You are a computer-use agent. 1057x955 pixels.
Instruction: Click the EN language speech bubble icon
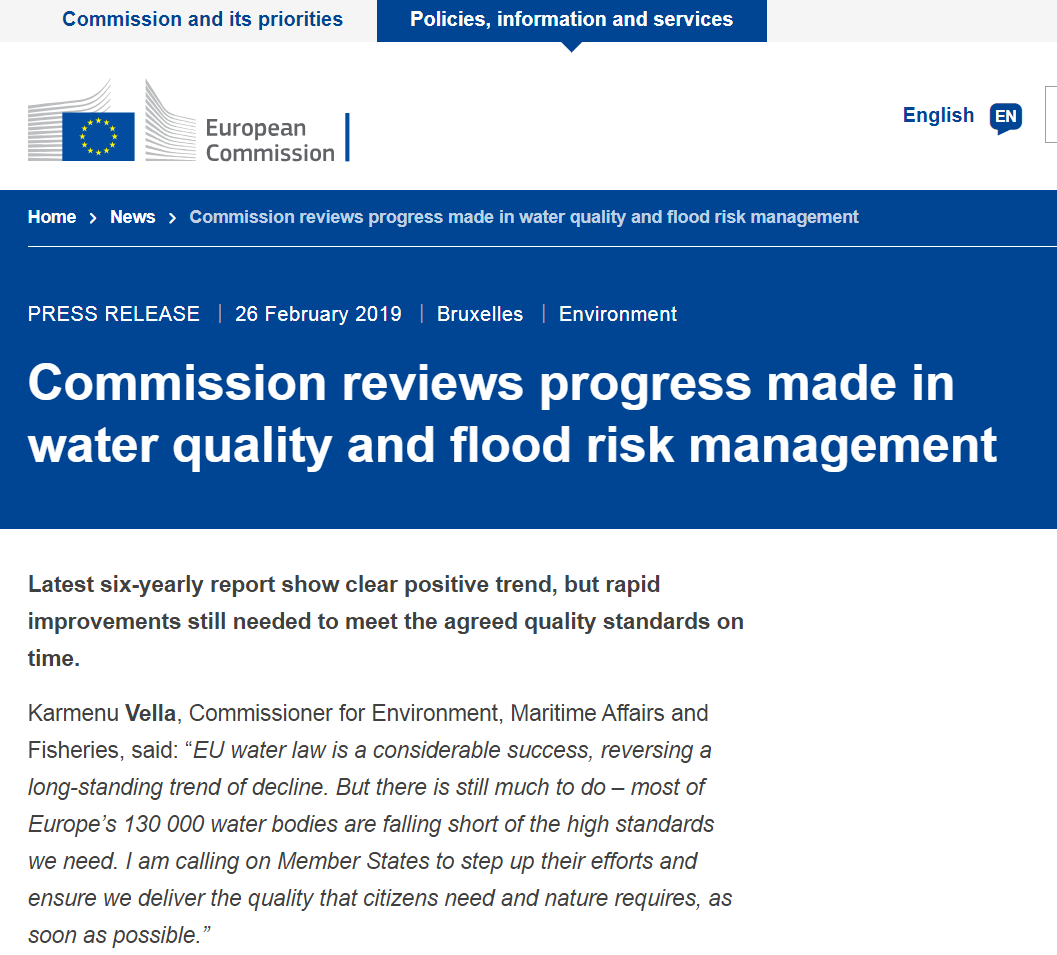1005,117
